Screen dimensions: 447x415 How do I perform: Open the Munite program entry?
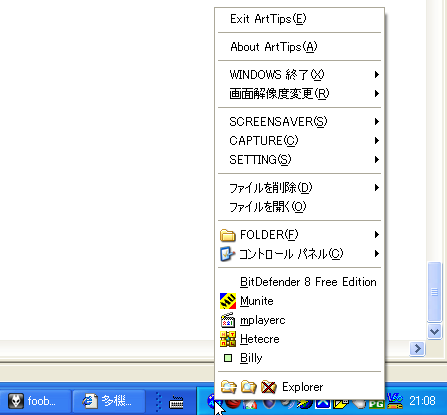click(x=299, y=301)
